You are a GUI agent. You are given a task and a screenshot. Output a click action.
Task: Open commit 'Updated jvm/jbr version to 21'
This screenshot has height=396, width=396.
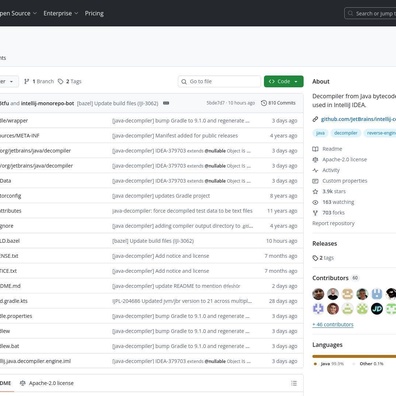(x=182, y=301)
